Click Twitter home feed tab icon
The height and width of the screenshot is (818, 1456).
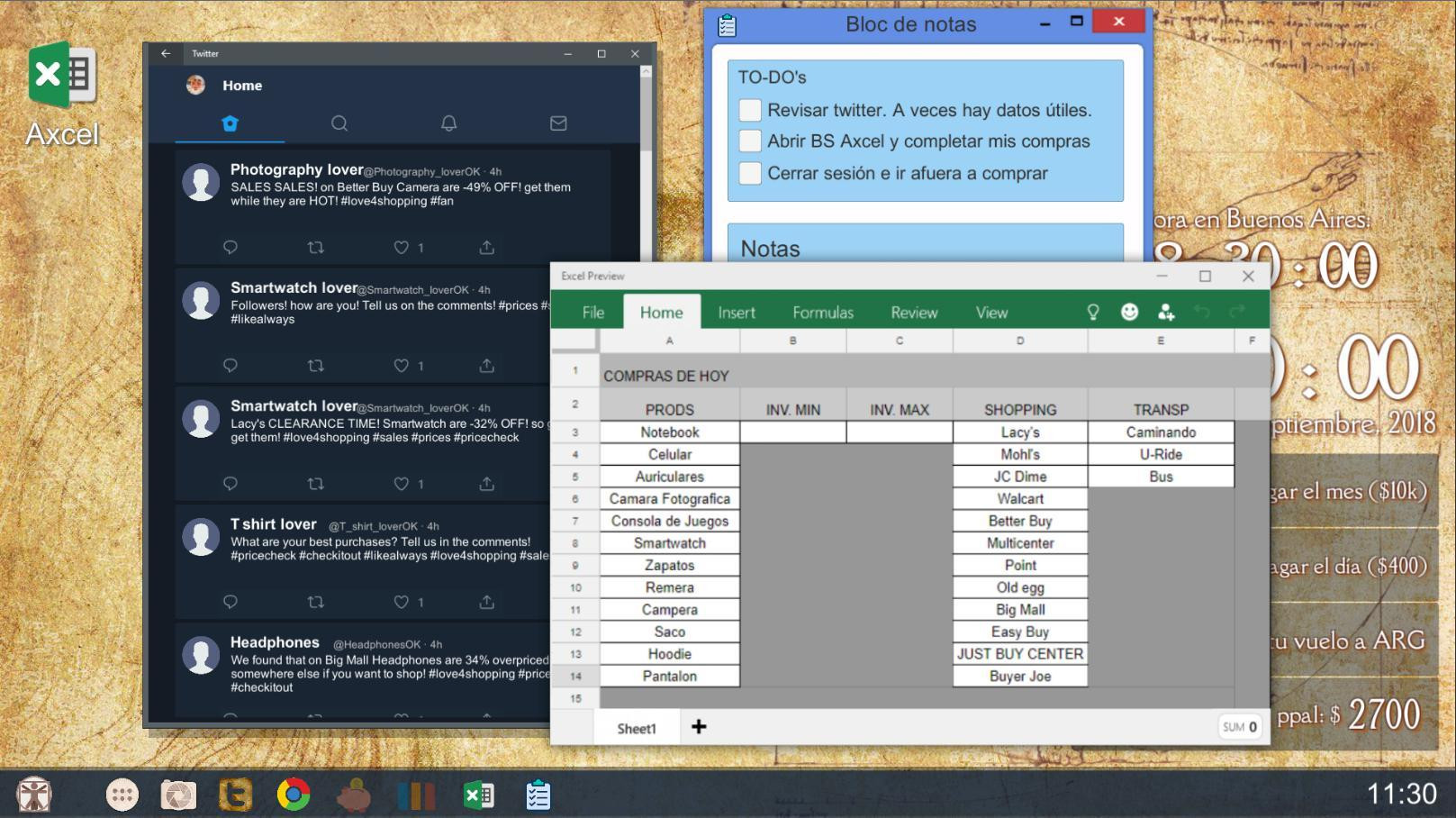click(230, 123)
